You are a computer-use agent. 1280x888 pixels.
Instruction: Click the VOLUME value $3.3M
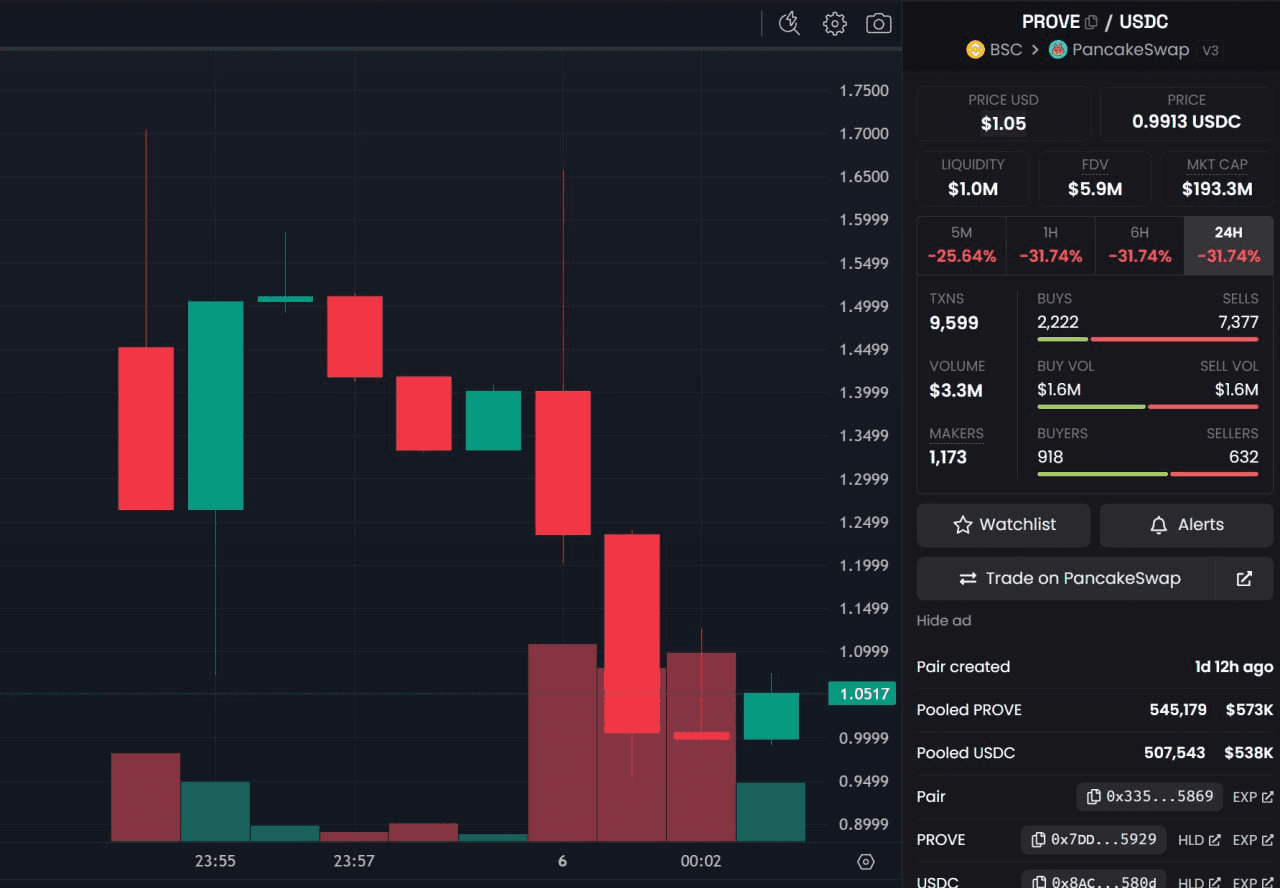955,391
